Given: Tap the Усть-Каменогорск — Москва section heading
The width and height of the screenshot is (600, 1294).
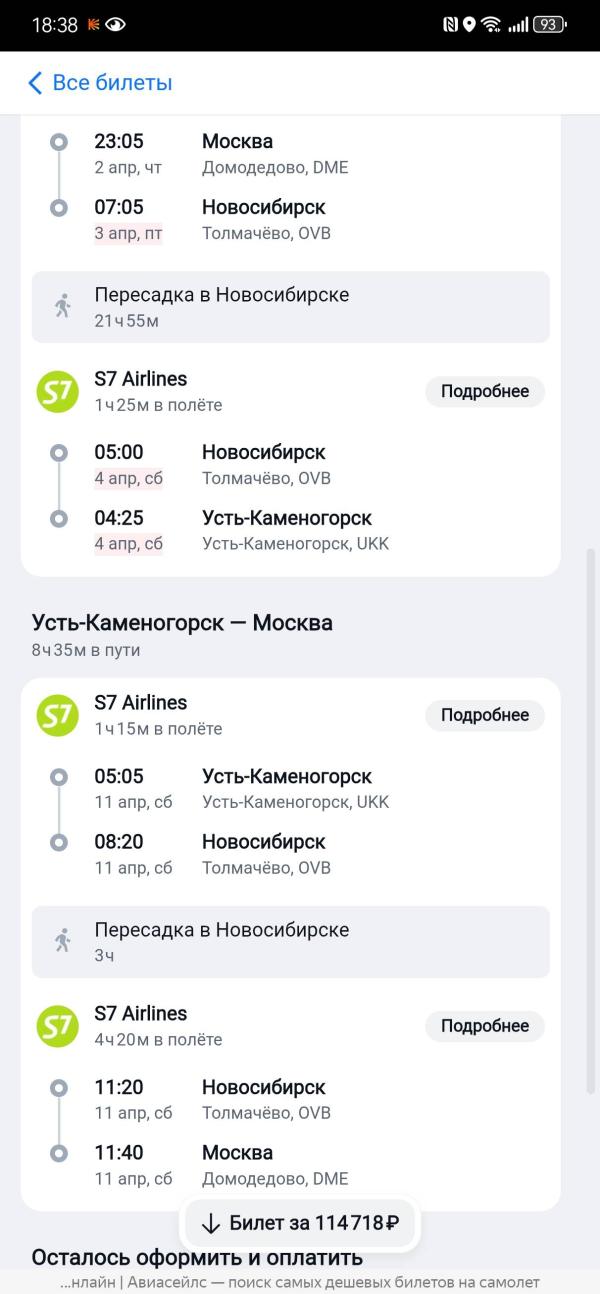Looking at the screenshot, I should pos(182,623).
